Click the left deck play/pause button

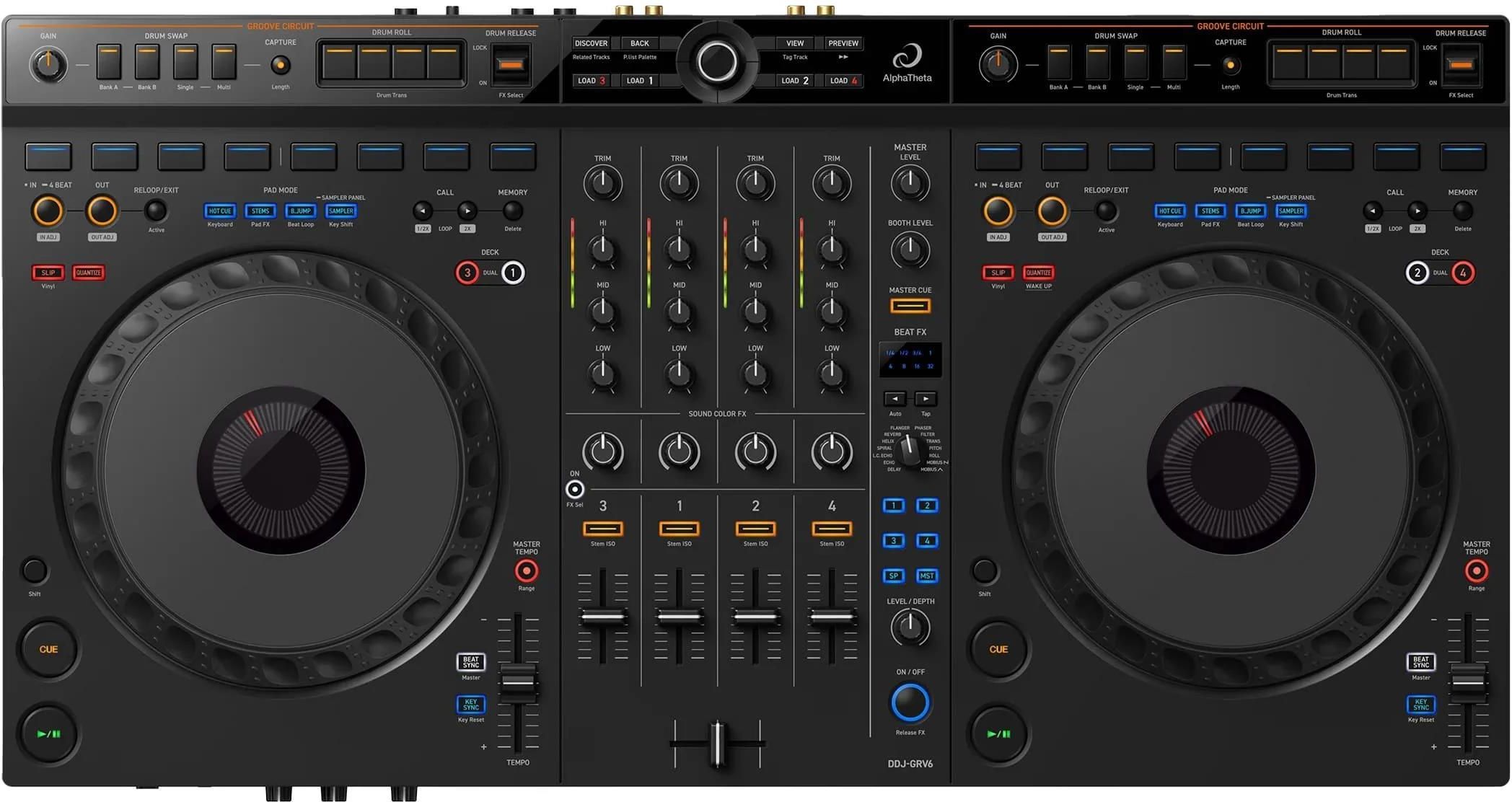(x=48, y=733)
